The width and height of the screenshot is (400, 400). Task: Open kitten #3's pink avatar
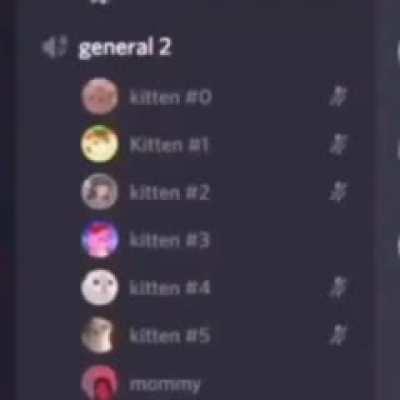pos(100,239)
